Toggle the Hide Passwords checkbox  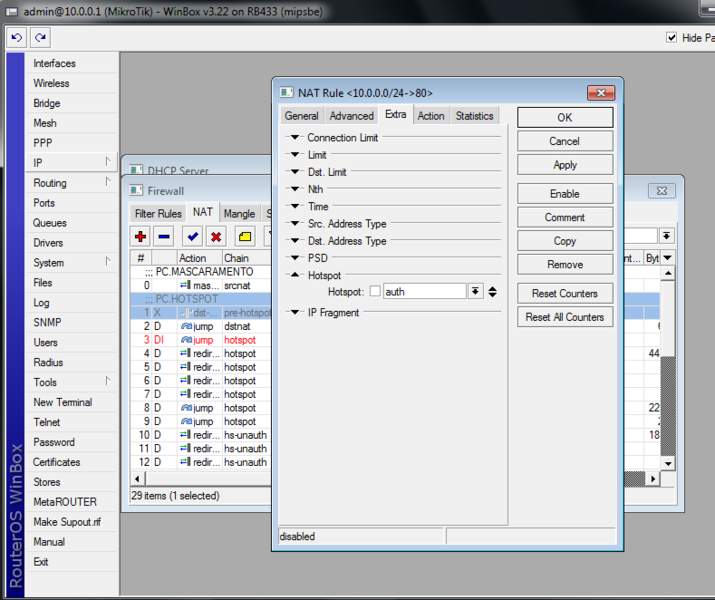(671, 37)
